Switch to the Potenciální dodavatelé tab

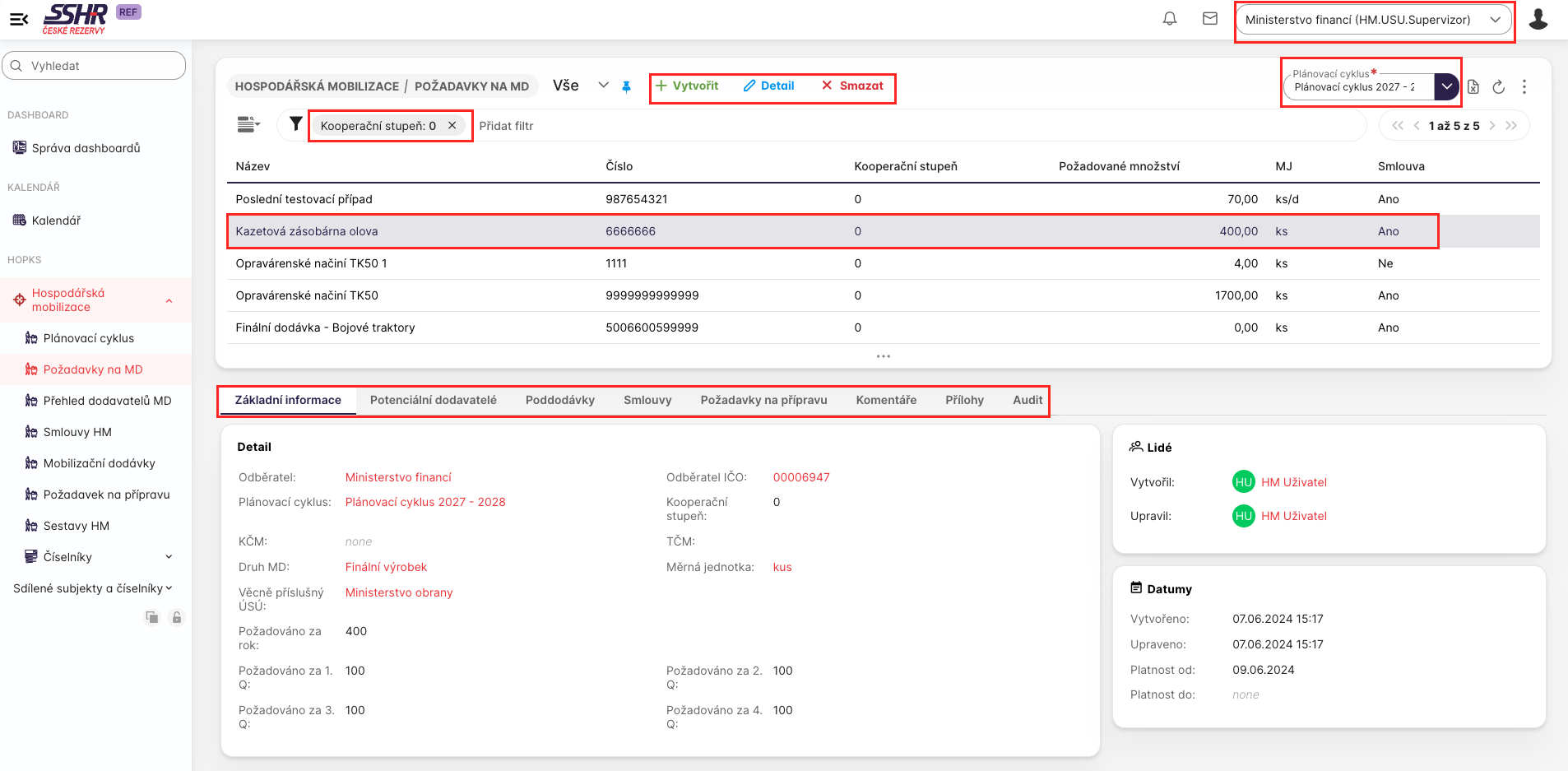click(x=433, y=400)
